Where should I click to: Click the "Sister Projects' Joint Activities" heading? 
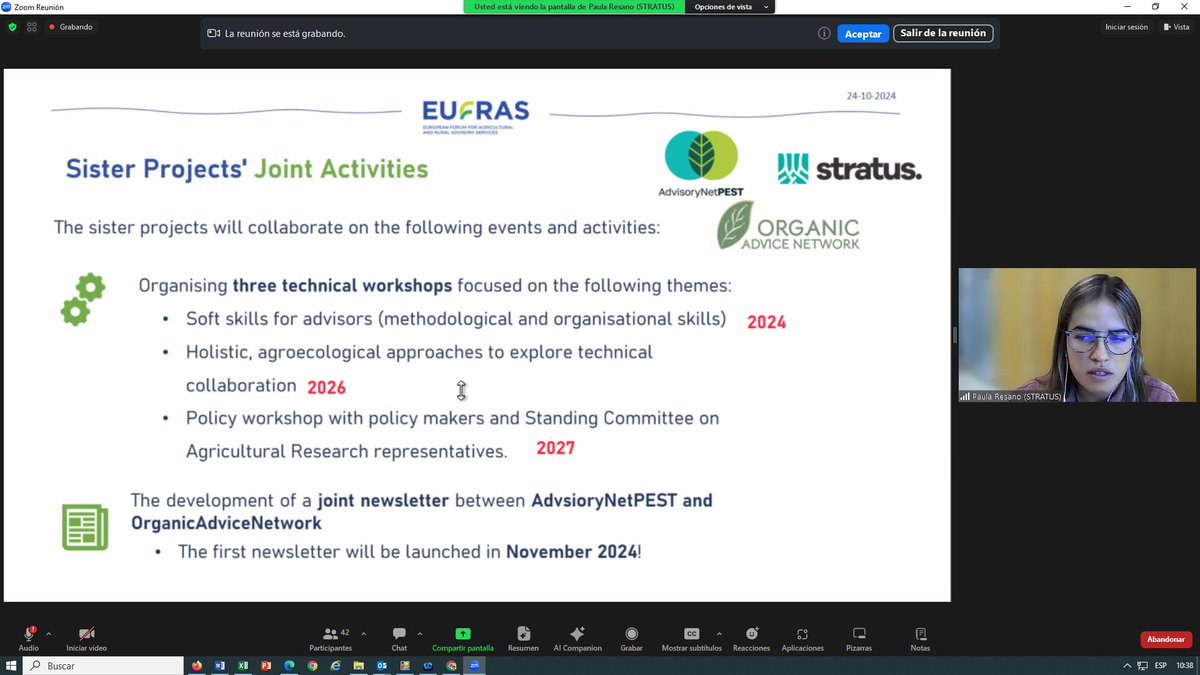tap(247, 168)
